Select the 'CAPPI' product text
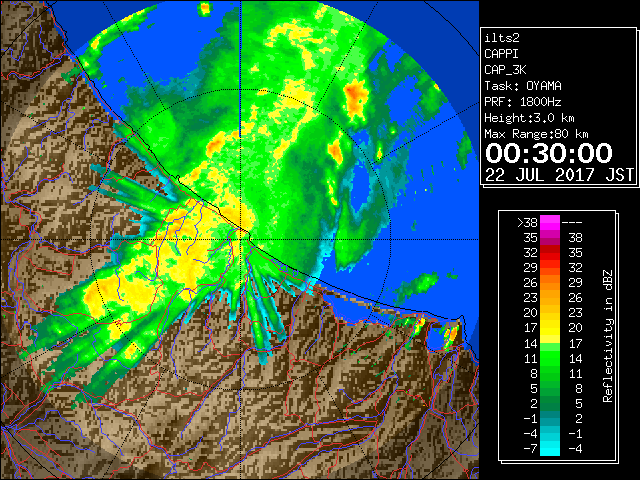The height and width of the screenshot is (480, 640). [501, 54]
